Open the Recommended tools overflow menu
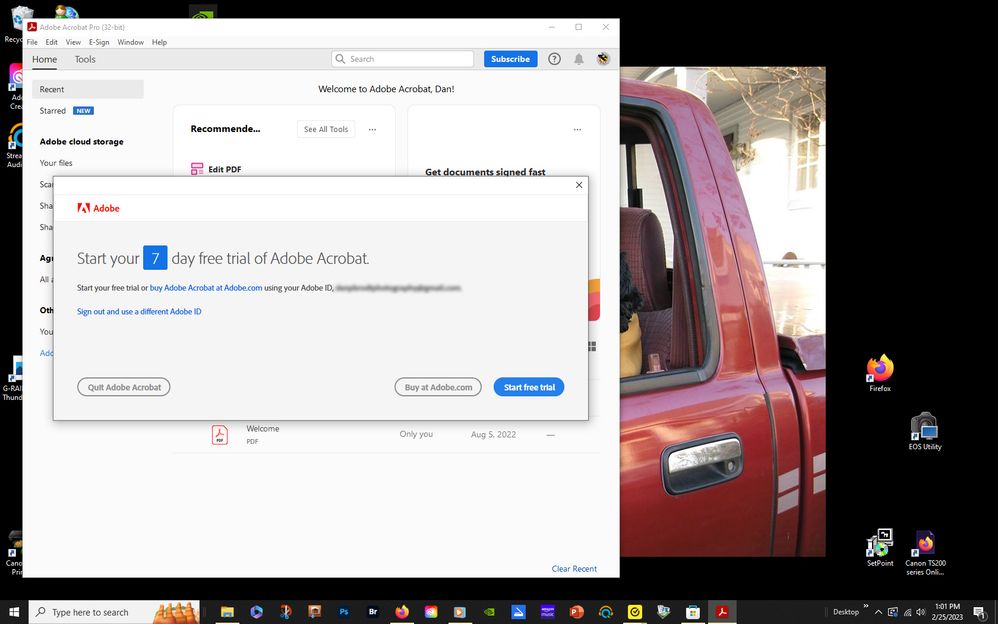The height and width of the screenshot is (624, 998). [x=372, y=129]
